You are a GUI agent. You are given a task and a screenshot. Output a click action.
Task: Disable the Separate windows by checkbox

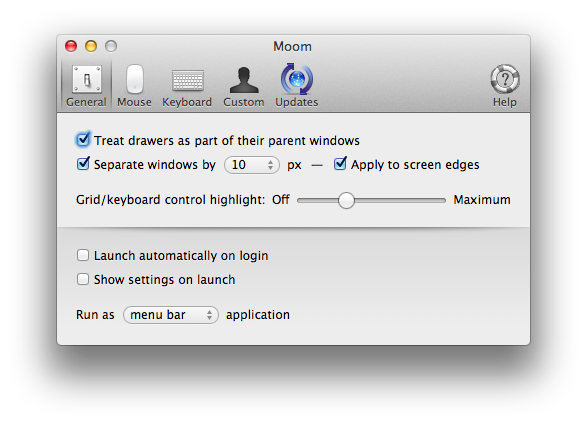[83, 164]
